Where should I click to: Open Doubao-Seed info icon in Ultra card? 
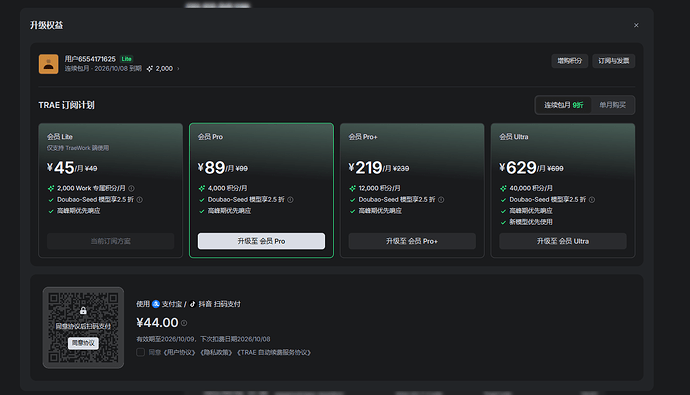(592, 200)
